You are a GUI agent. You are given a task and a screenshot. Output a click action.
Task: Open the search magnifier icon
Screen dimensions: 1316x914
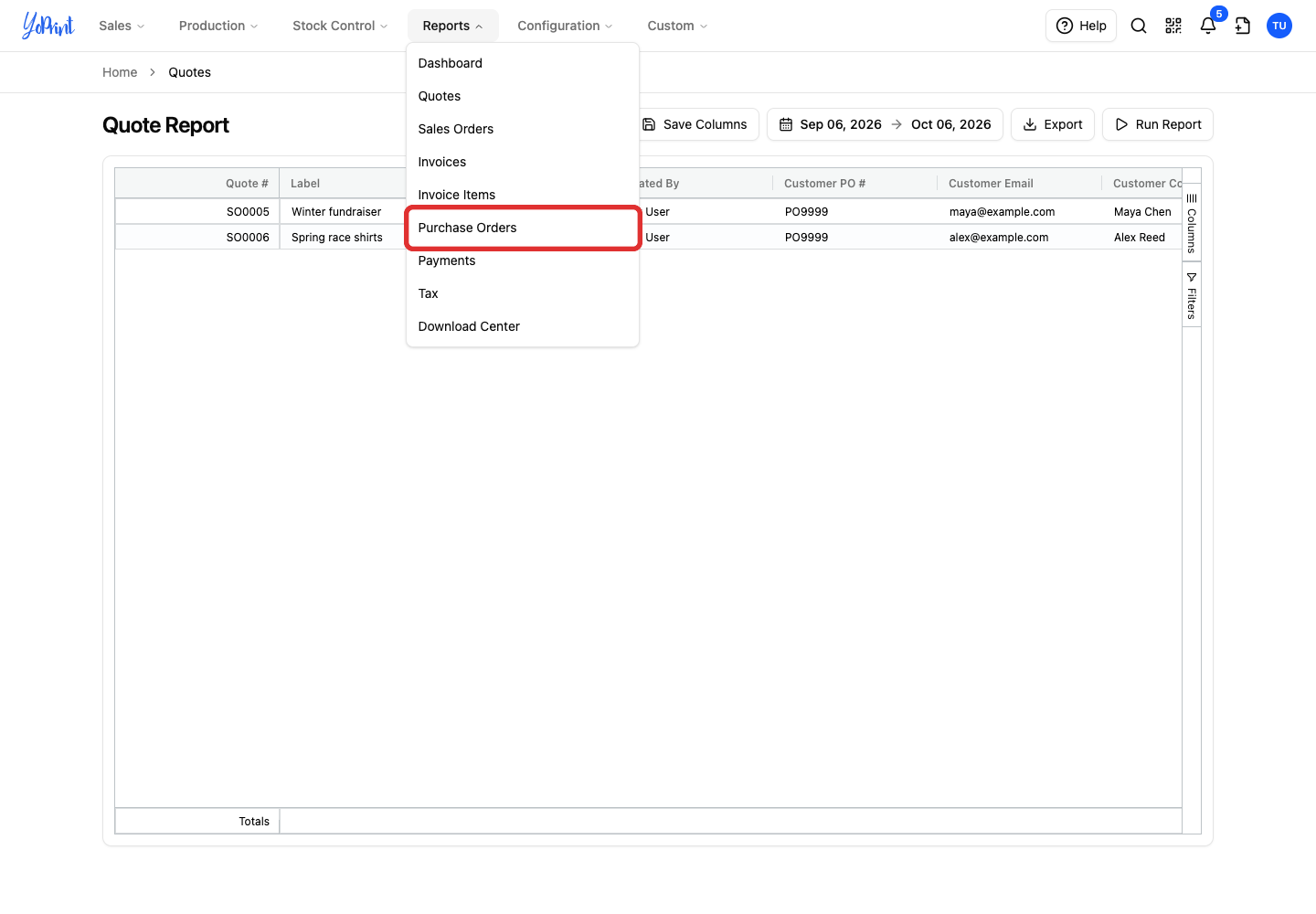click(1139, 26)
